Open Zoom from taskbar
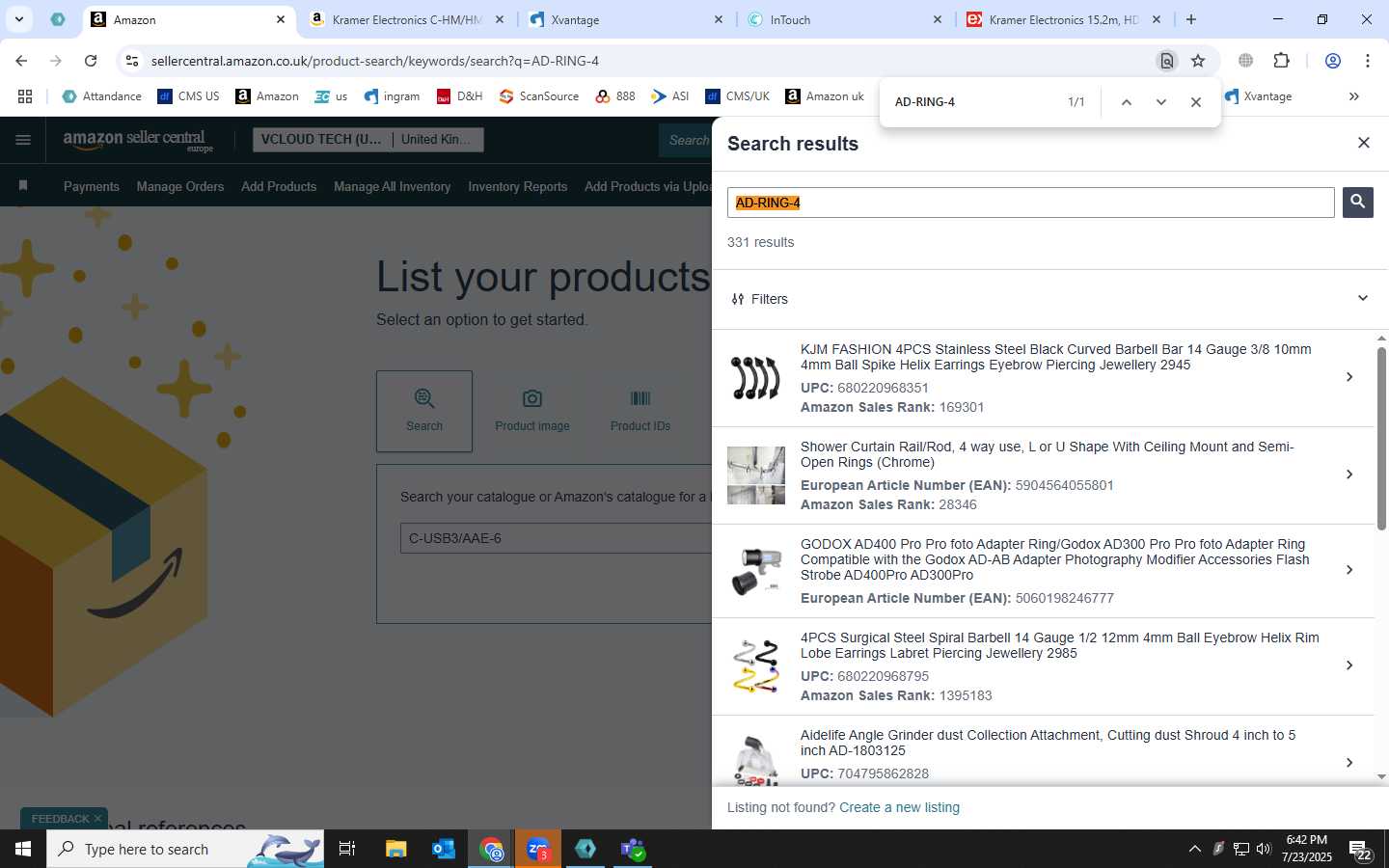 coord(538,849)
